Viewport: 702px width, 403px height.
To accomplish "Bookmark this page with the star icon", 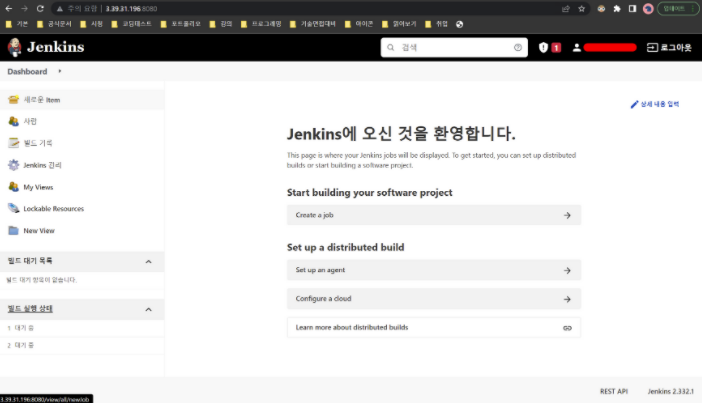I will [582, 9].
